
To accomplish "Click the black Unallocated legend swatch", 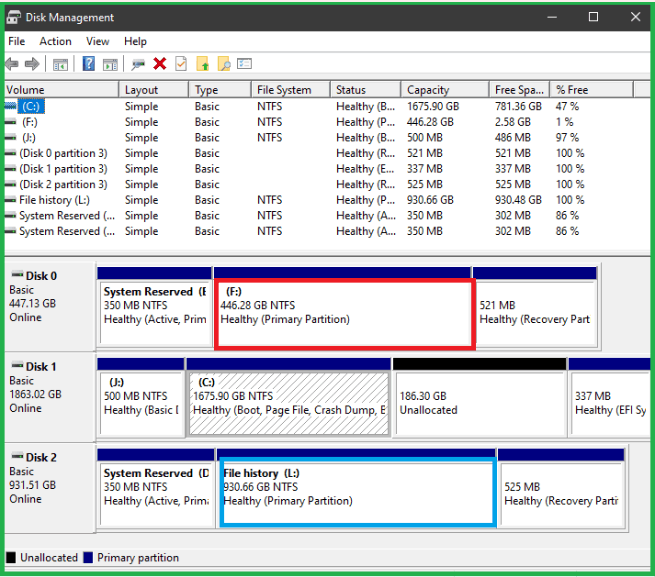I will click(x=11, y=557).
